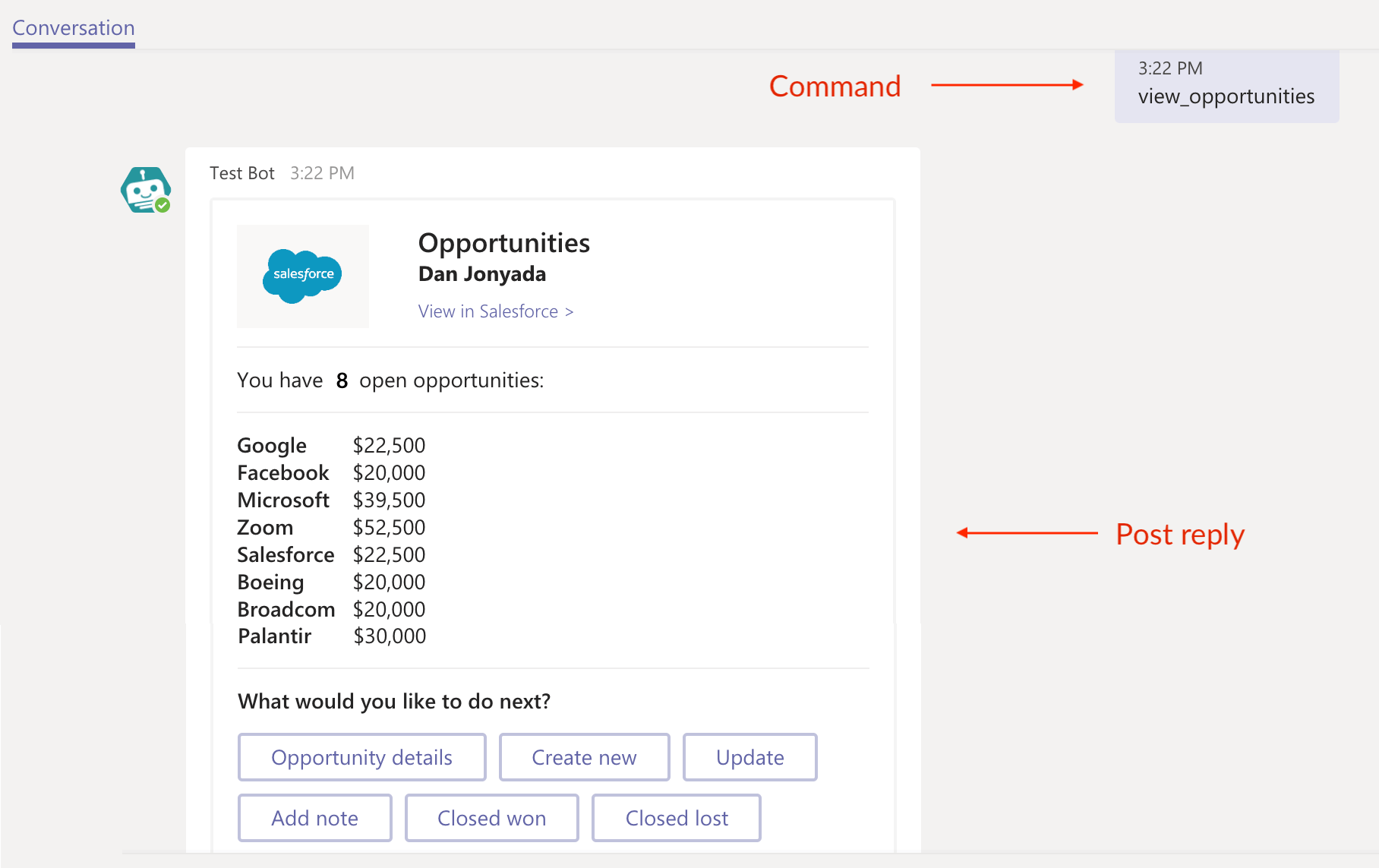Screen dimensions: 1379x868
Task: Choose the Closed lost button
Action: click(x=676, y=818)
